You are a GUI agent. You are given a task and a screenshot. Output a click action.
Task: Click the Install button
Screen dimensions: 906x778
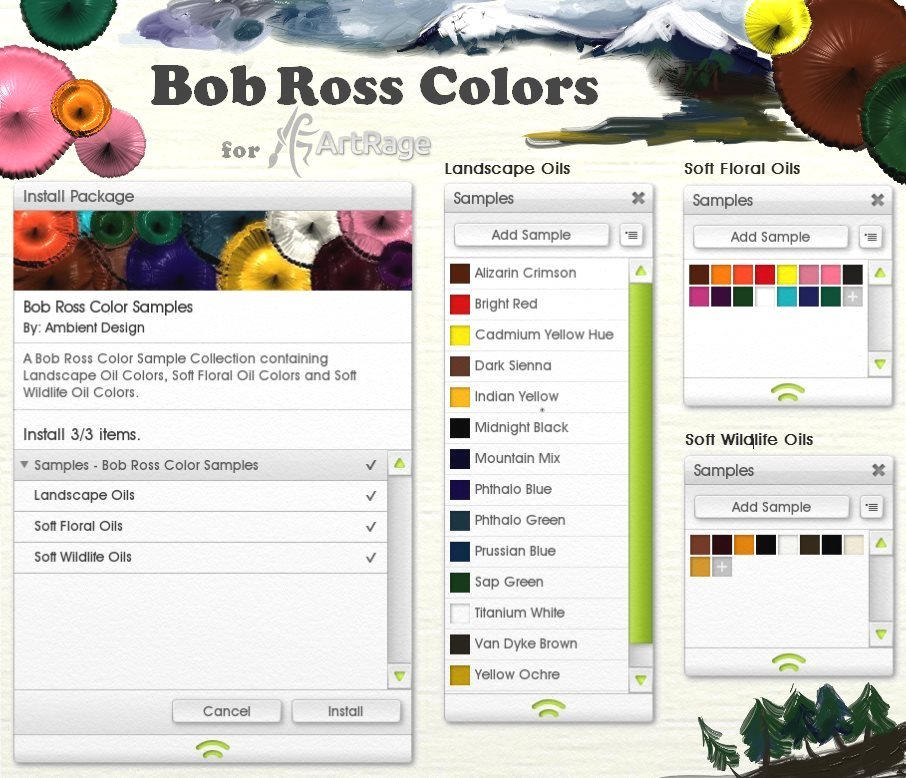pyautogui.click(x=346, y=711)
